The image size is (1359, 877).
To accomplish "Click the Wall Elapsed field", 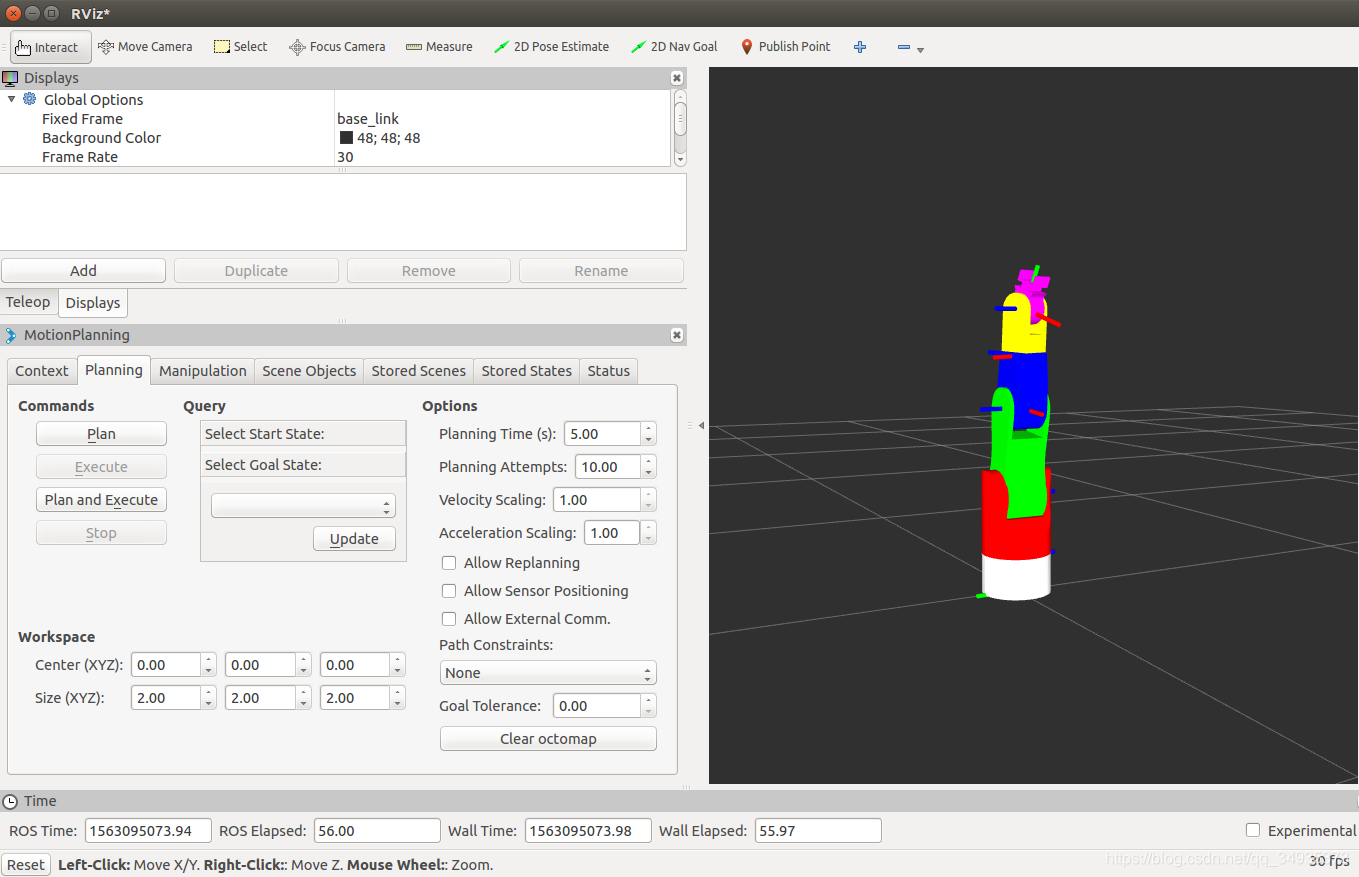I will click(817, 831).
